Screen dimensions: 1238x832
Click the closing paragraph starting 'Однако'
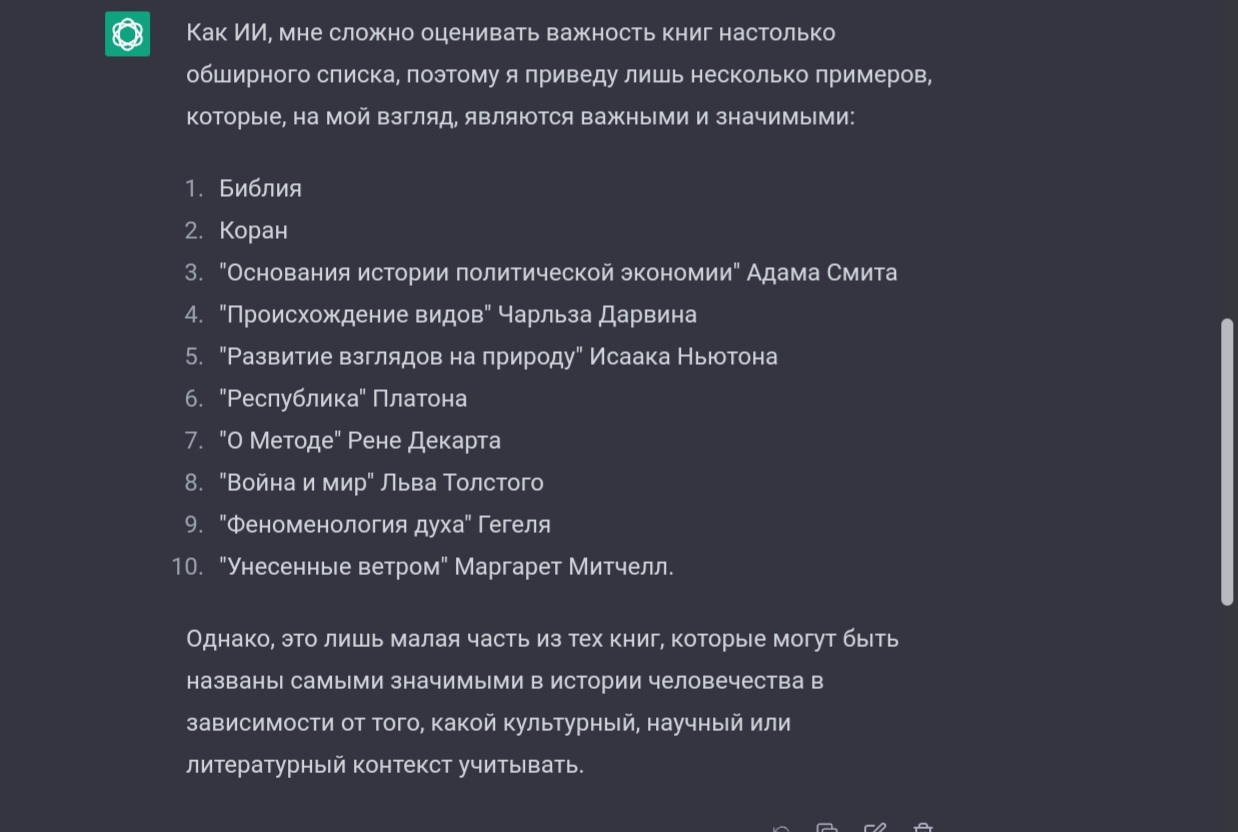[x=542, y=702]
